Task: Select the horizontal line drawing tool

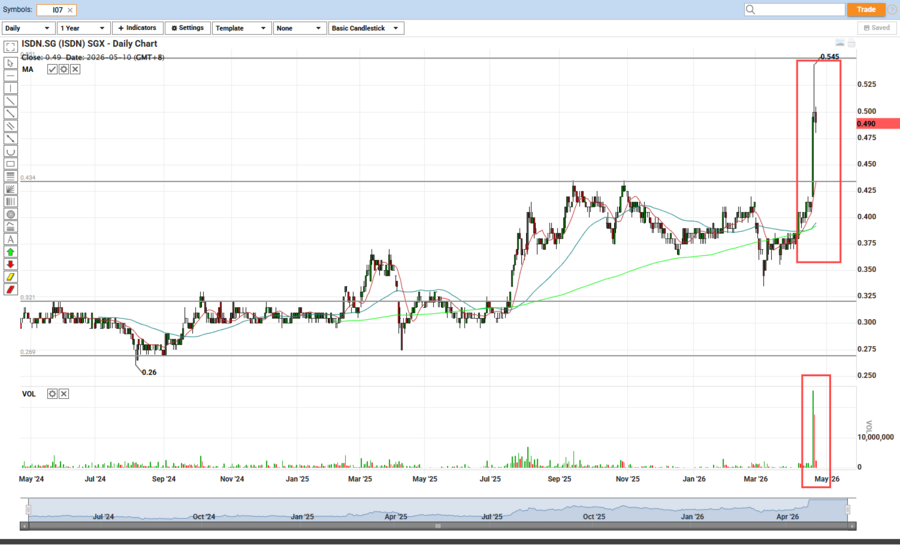Action: tap(10, 75)
